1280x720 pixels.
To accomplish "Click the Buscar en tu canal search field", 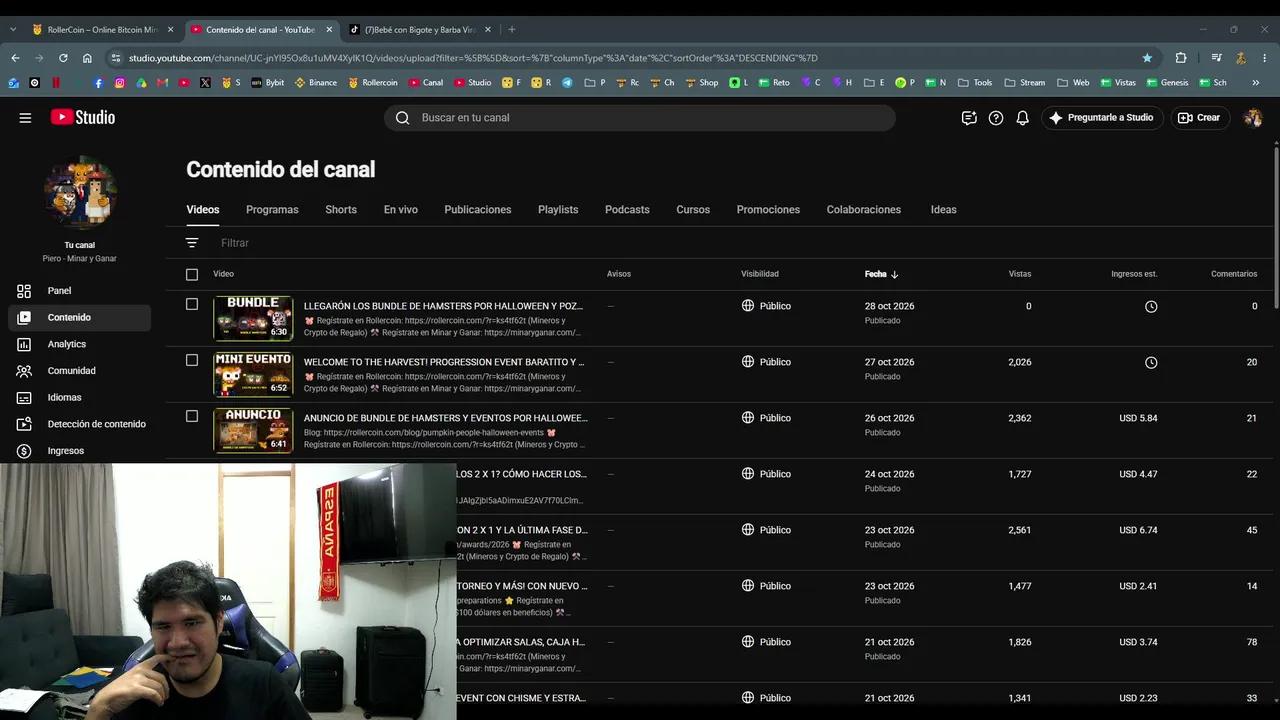I will pos(640,118).
